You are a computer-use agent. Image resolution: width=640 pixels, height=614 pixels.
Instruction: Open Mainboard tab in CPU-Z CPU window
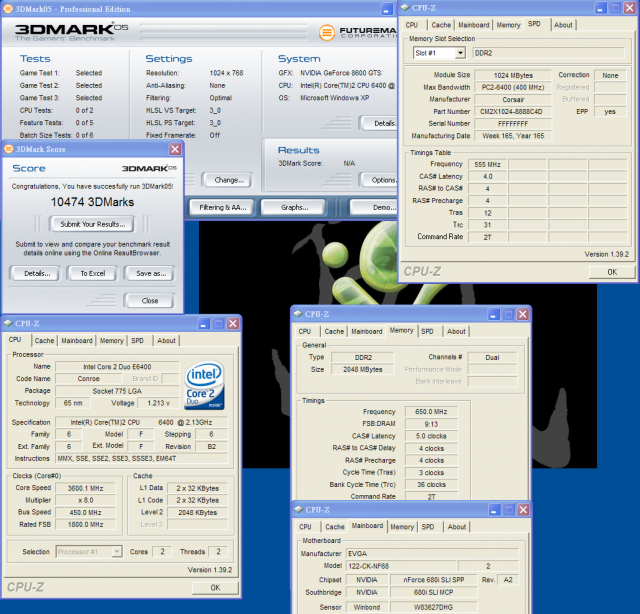click(77, 340)
